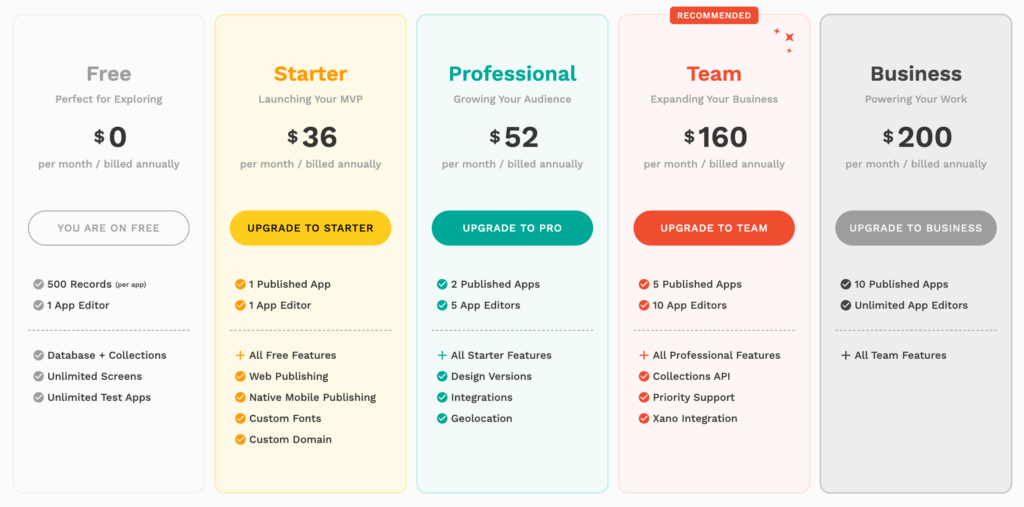Select the Upgrade to Team button
The image size is (1024, 507).
point(714,228)
